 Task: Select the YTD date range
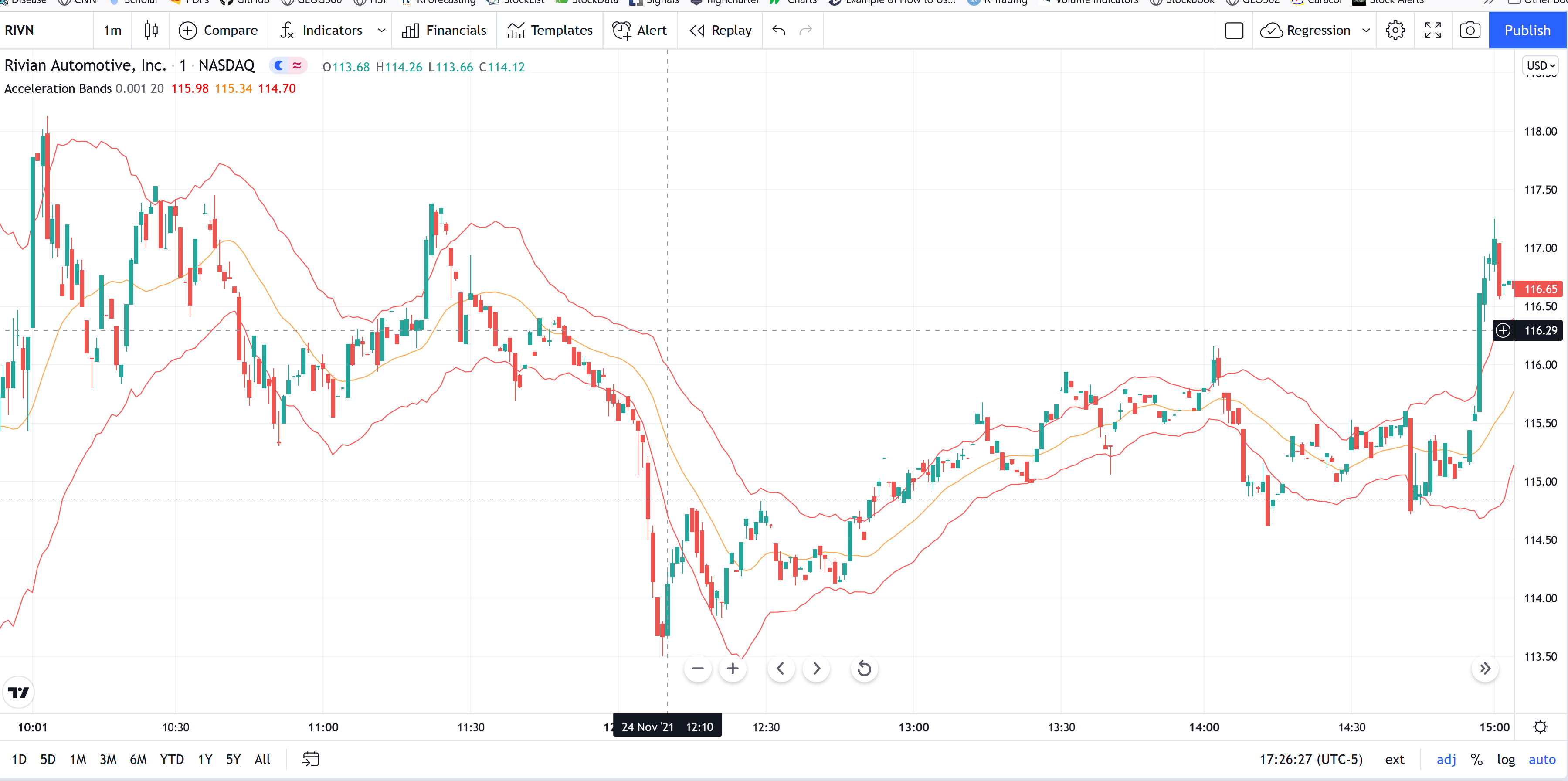(x=172, y=759)
